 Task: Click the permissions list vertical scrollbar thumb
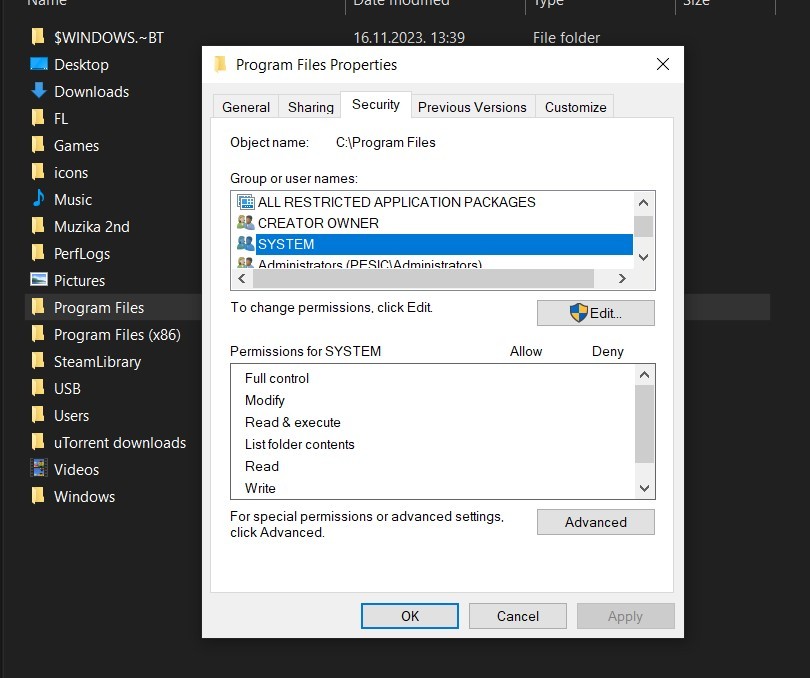[644, 424]
